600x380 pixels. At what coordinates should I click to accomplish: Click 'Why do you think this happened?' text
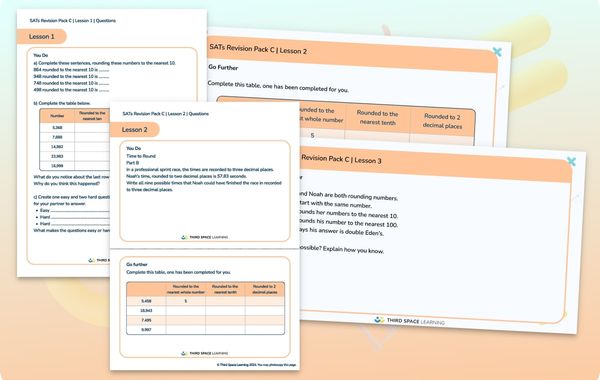tap(67, 184)
